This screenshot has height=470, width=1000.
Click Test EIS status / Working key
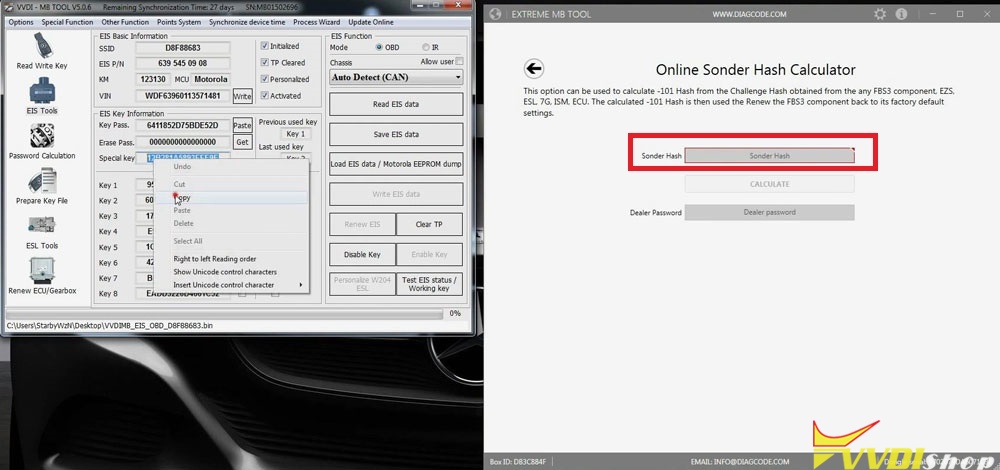429,284
